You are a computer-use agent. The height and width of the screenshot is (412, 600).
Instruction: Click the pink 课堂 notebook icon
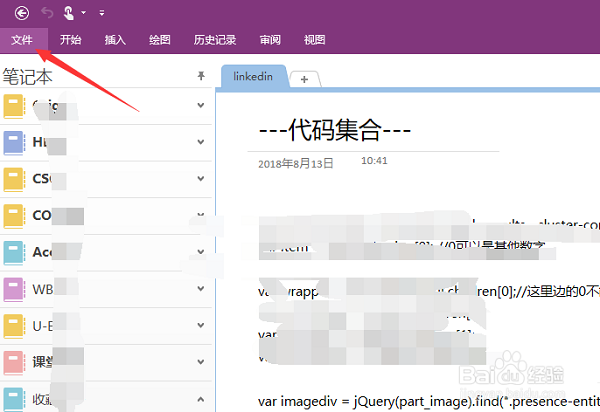[14, 361]
